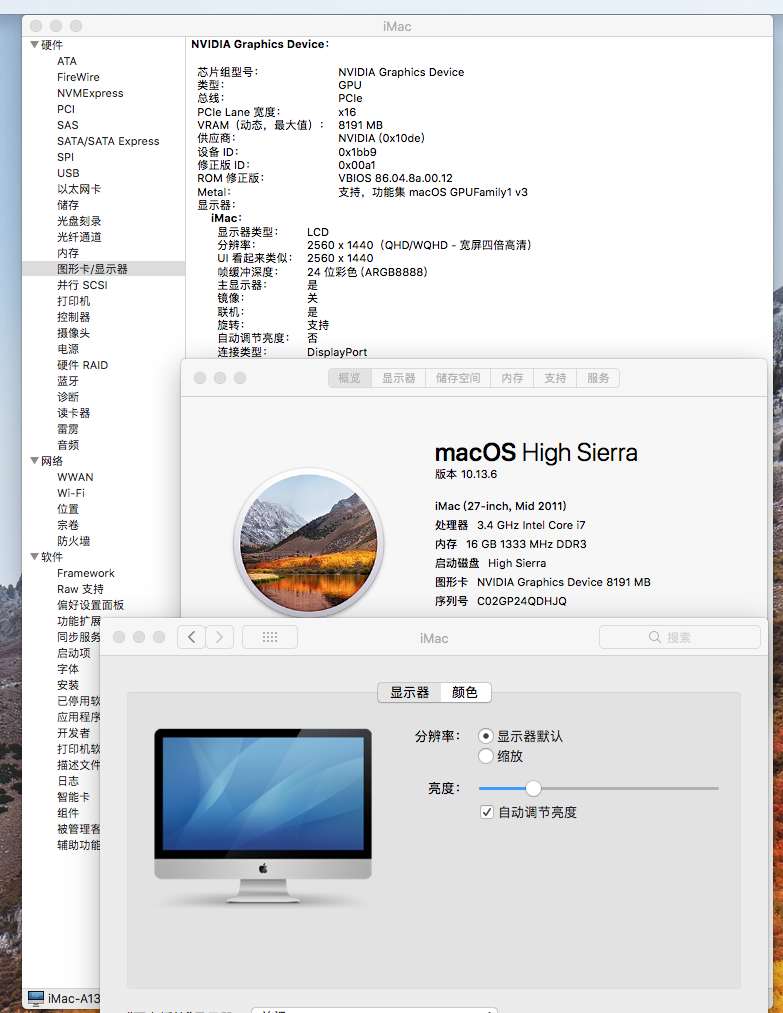Select the 显示器默认 resolution radio button

click(x=486, y=736)
